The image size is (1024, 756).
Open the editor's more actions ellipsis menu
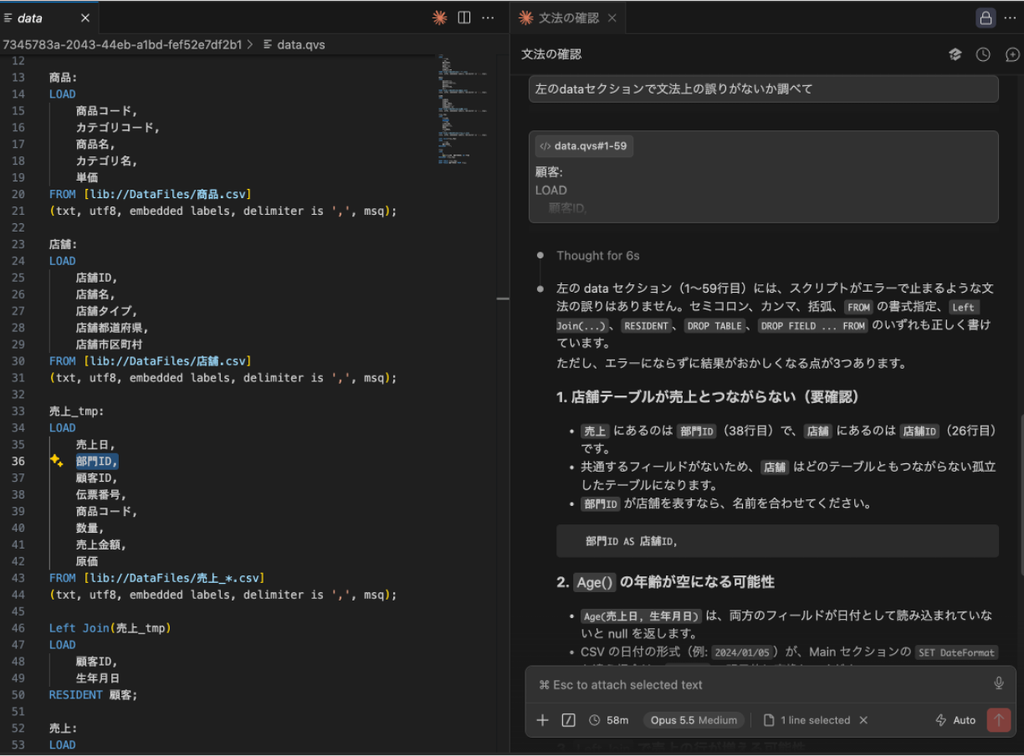(x=488, y=18)
